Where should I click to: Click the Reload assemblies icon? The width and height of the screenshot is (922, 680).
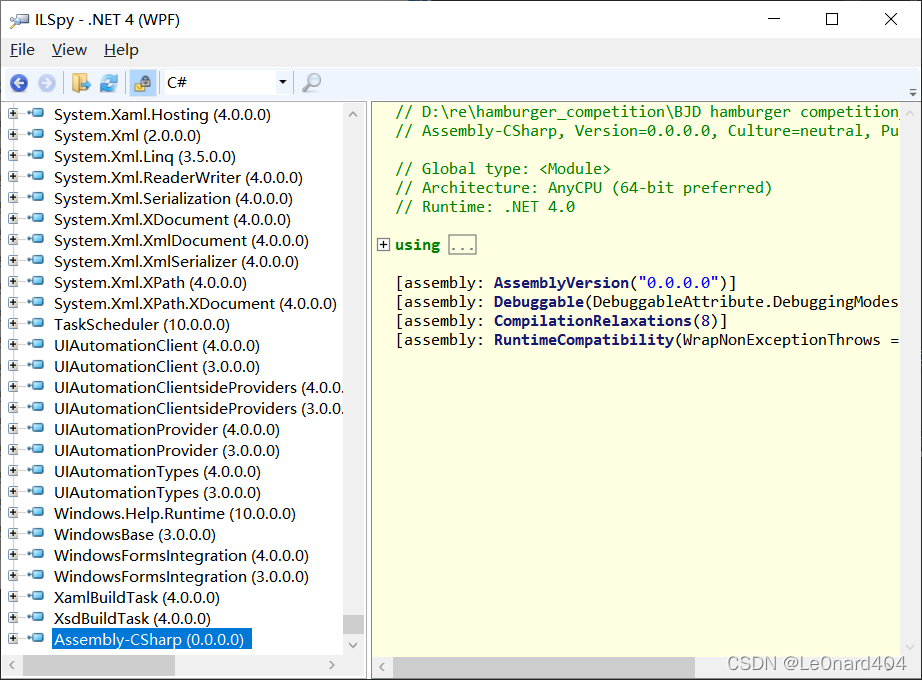pos(109,83)
